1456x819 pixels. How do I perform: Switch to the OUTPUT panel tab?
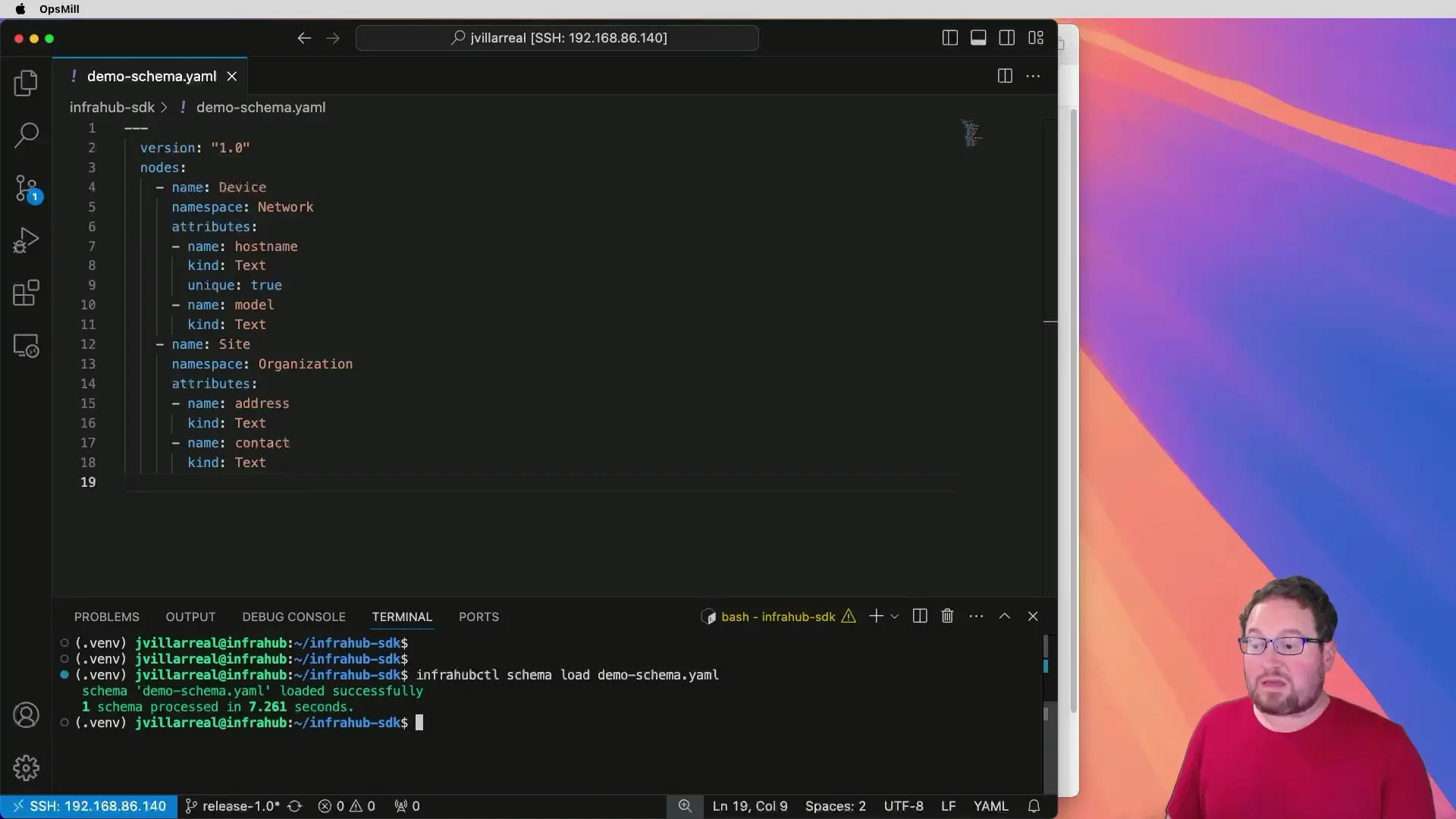click(190, 617)
